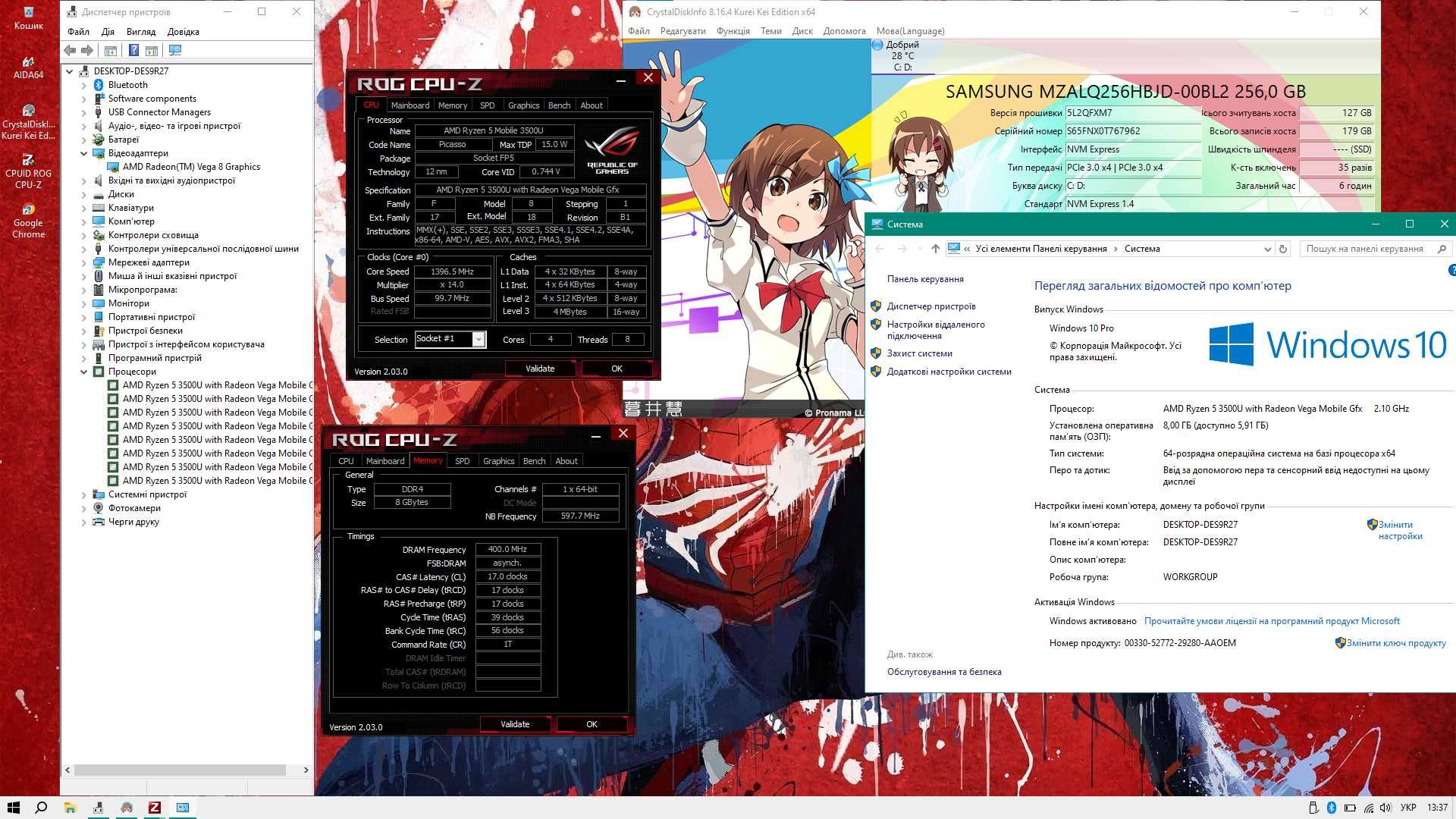Select the Mainboard tab in CPU-Z

click(x=408, y=105)
